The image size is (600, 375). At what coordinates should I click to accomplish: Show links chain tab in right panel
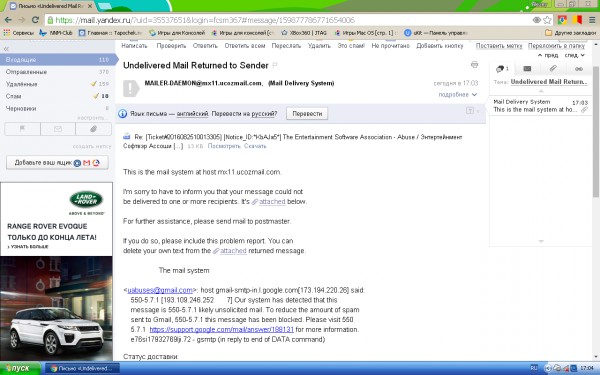tap(579, 69)
